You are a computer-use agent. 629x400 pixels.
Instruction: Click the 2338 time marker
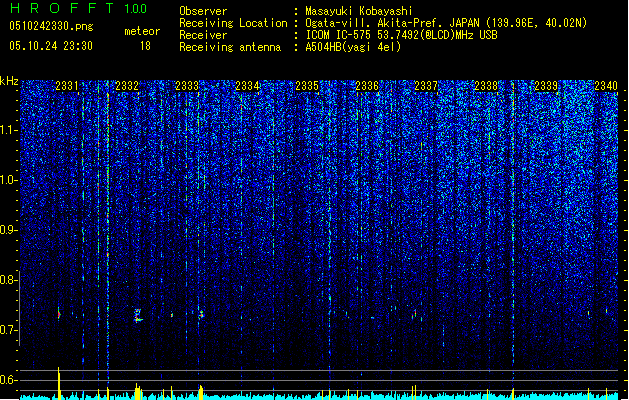[486, 86]
